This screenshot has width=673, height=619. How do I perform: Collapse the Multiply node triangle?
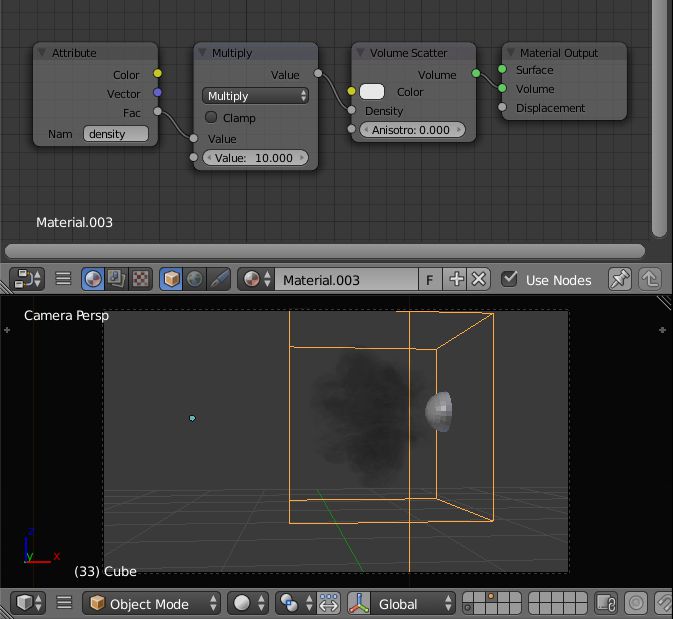point(202,52)
